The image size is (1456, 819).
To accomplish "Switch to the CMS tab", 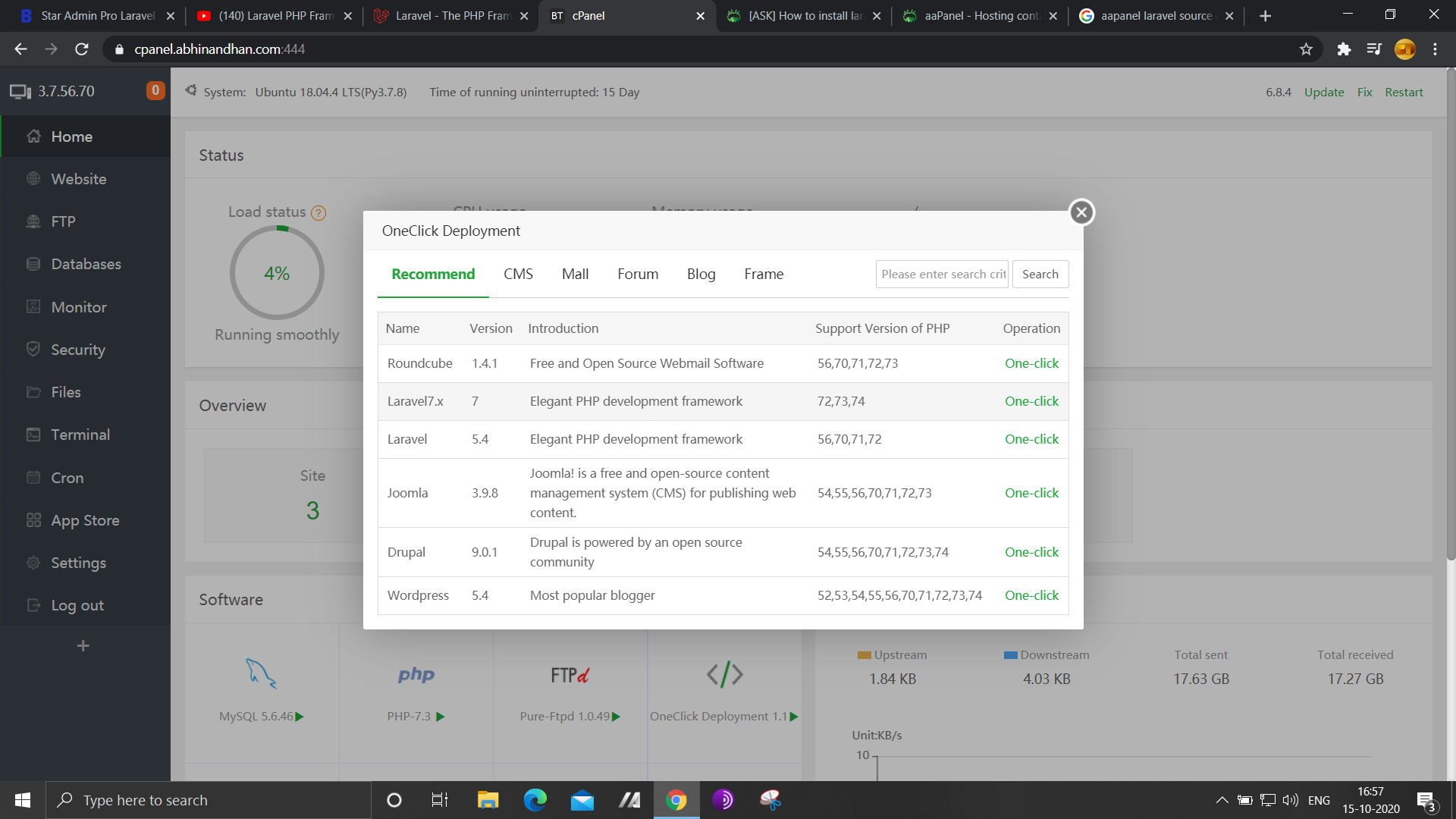I will click(x=518, y=274).
